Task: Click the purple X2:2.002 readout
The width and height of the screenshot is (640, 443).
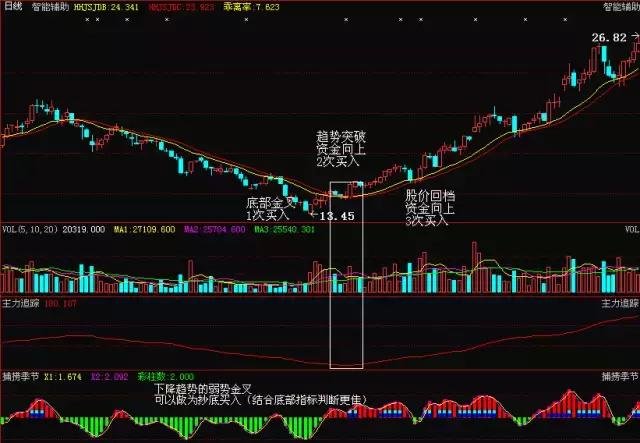Action: point(109,377)
